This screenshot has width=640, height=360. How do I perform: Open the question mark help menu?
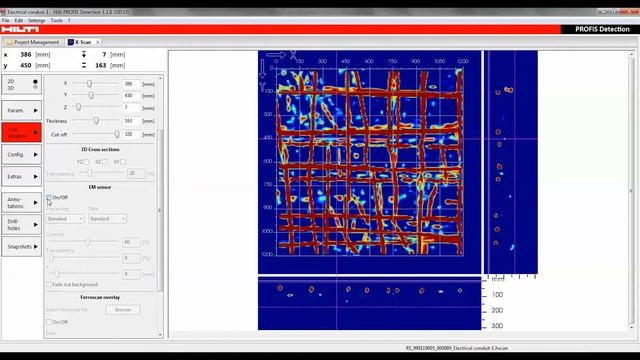69,20
